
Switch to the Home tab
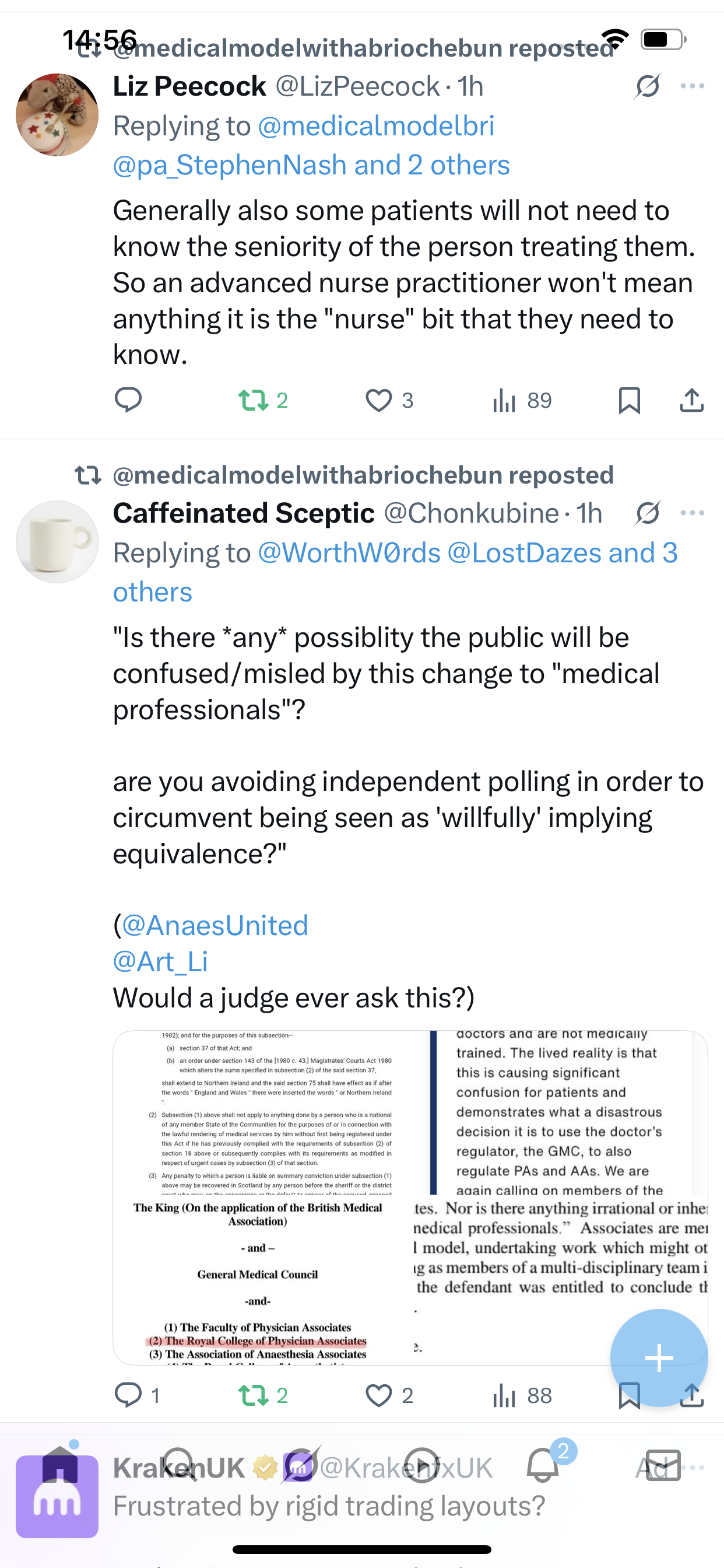point(59,1467)
